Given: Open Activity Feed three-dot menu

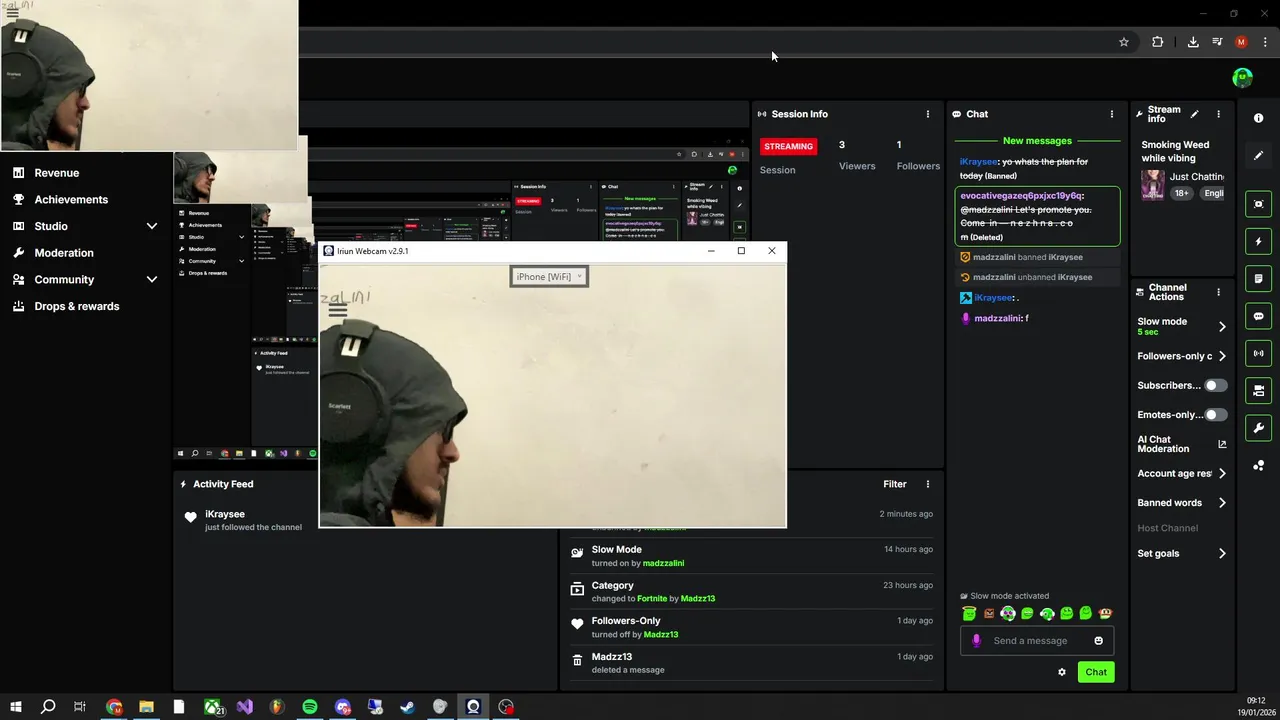Looking at the screenshot, I should point(927,484).
